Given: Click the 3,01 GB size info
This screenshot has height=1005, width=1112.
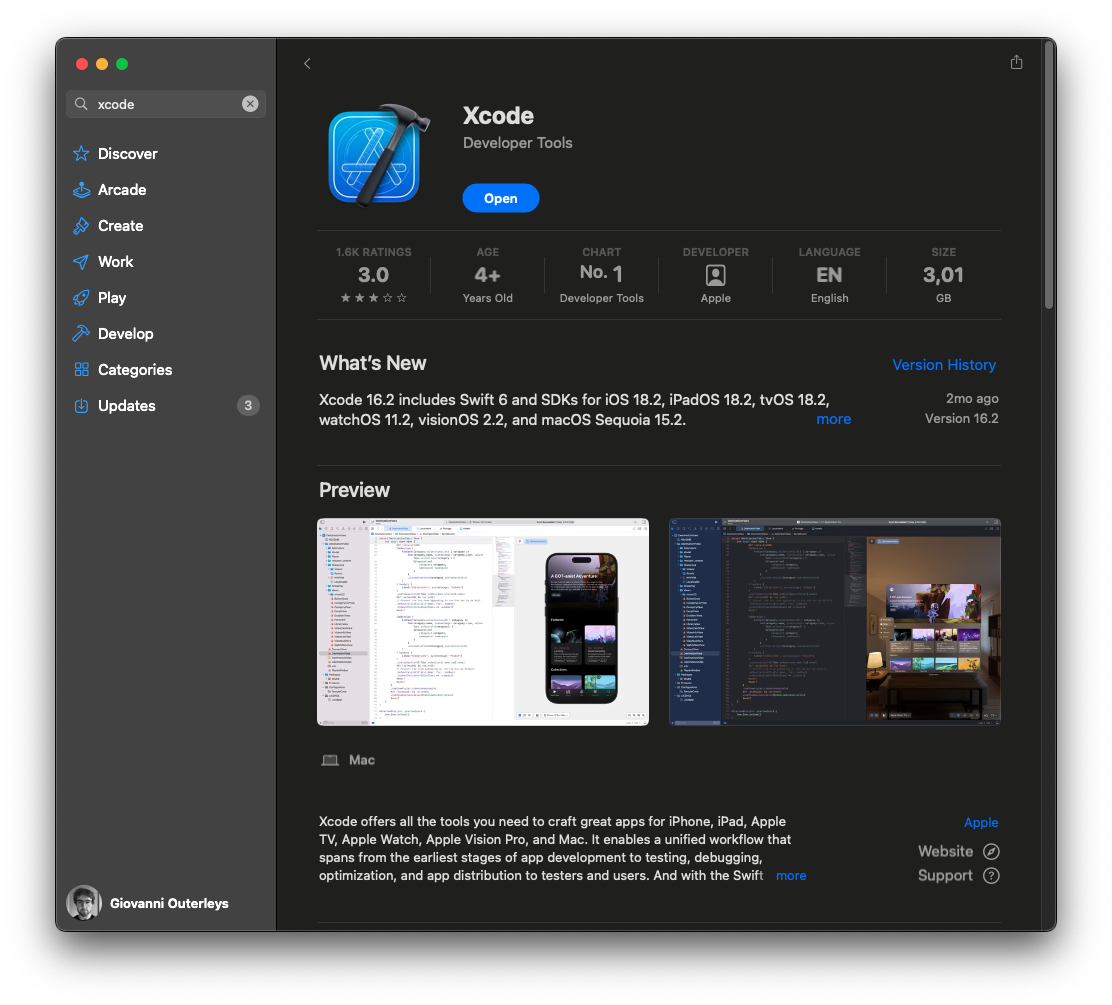Looking at the screenshot, I should pos(943,275).
